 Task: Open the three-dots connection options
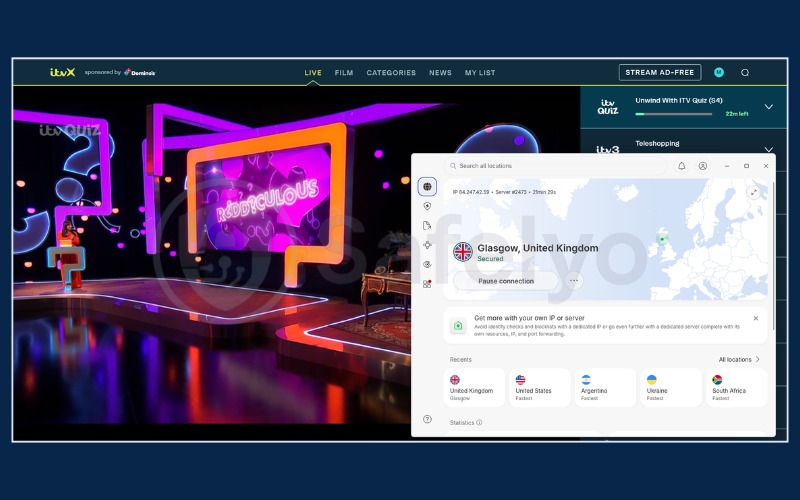(573, 281)
